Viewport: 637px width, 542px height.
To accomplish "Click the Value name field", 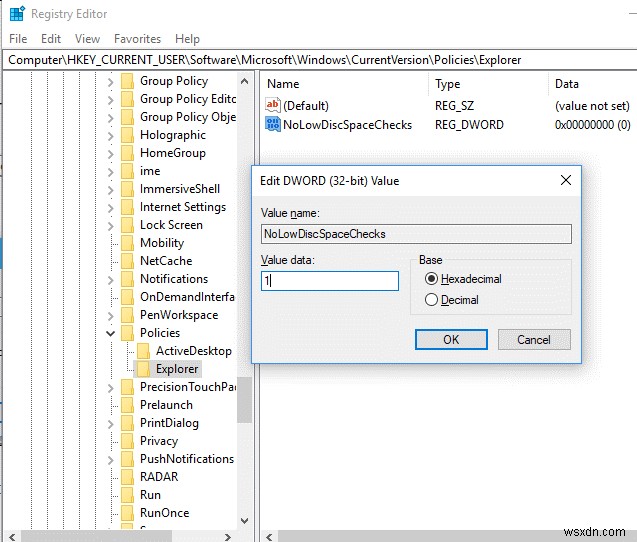I will (x=416, y=234).
